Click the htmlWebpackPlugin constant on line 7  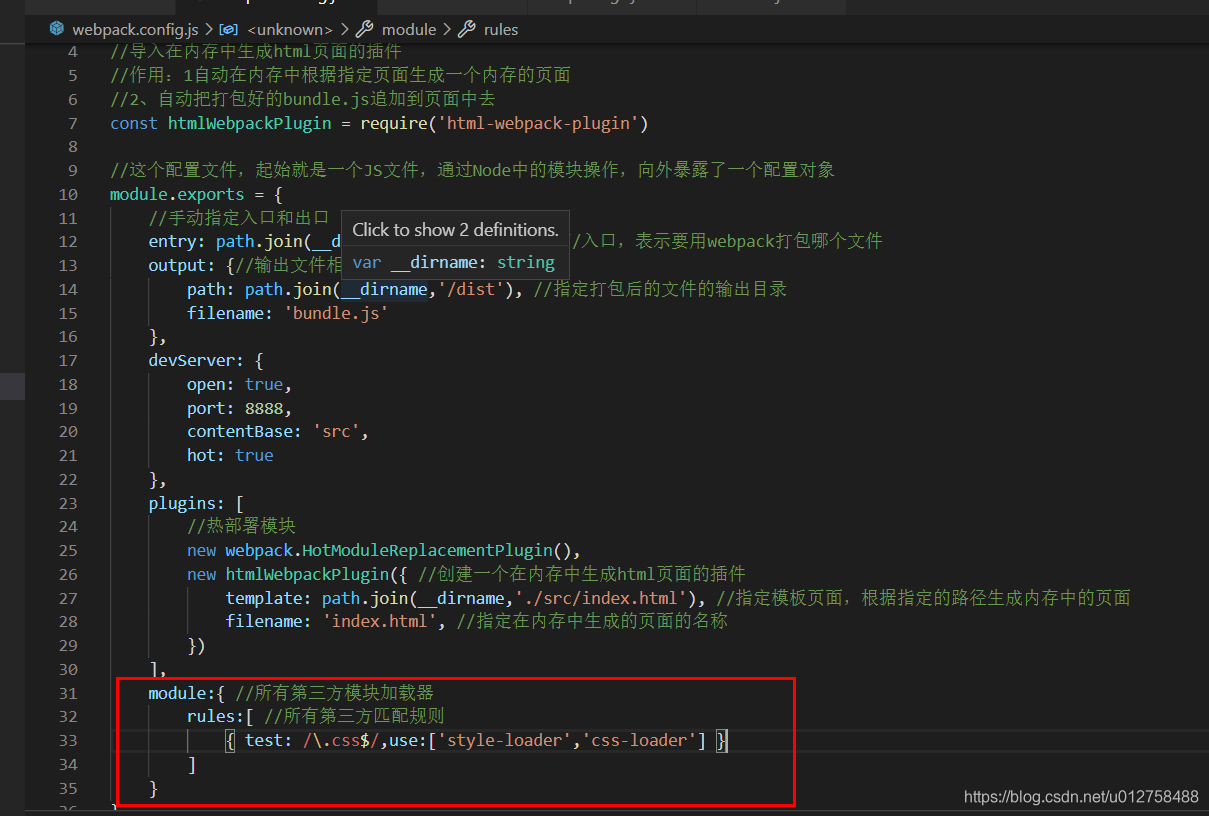tap(249, 122)
